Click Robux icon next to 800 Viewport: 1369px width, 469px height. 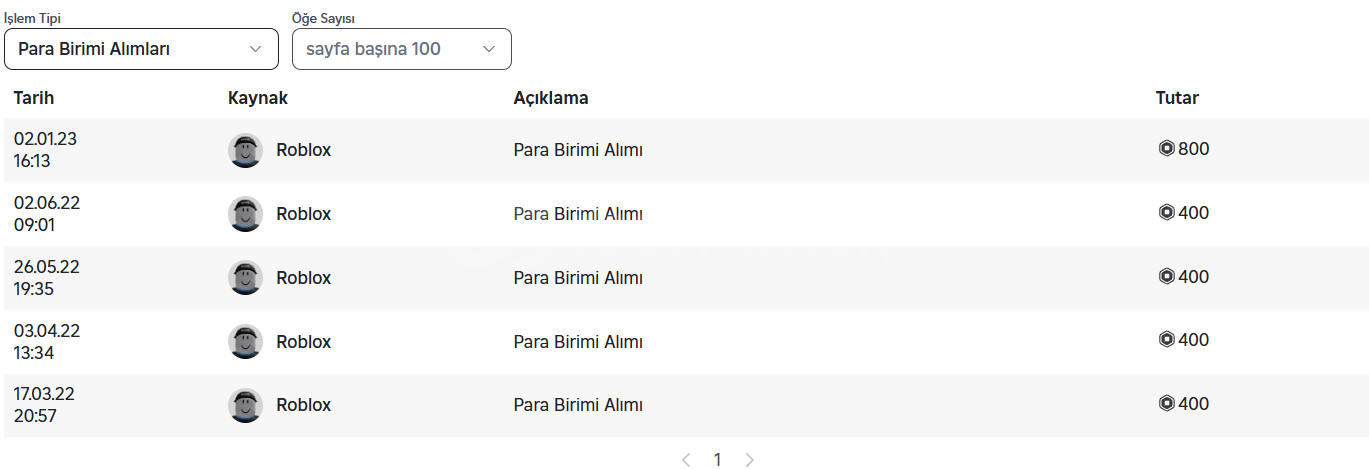1166,149
